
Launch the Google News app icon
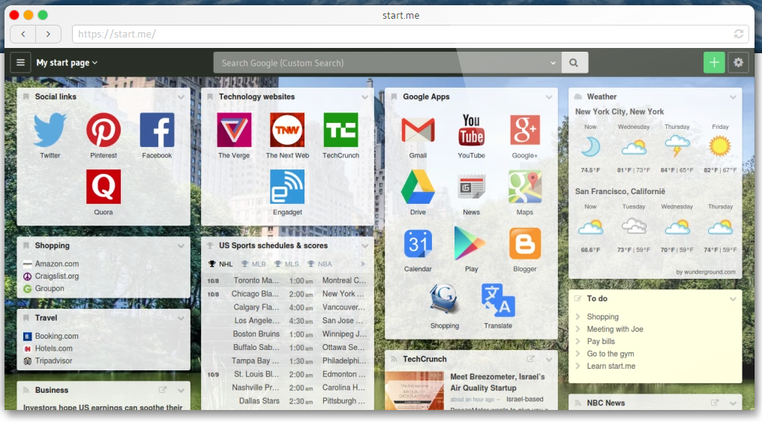(471, 187)
